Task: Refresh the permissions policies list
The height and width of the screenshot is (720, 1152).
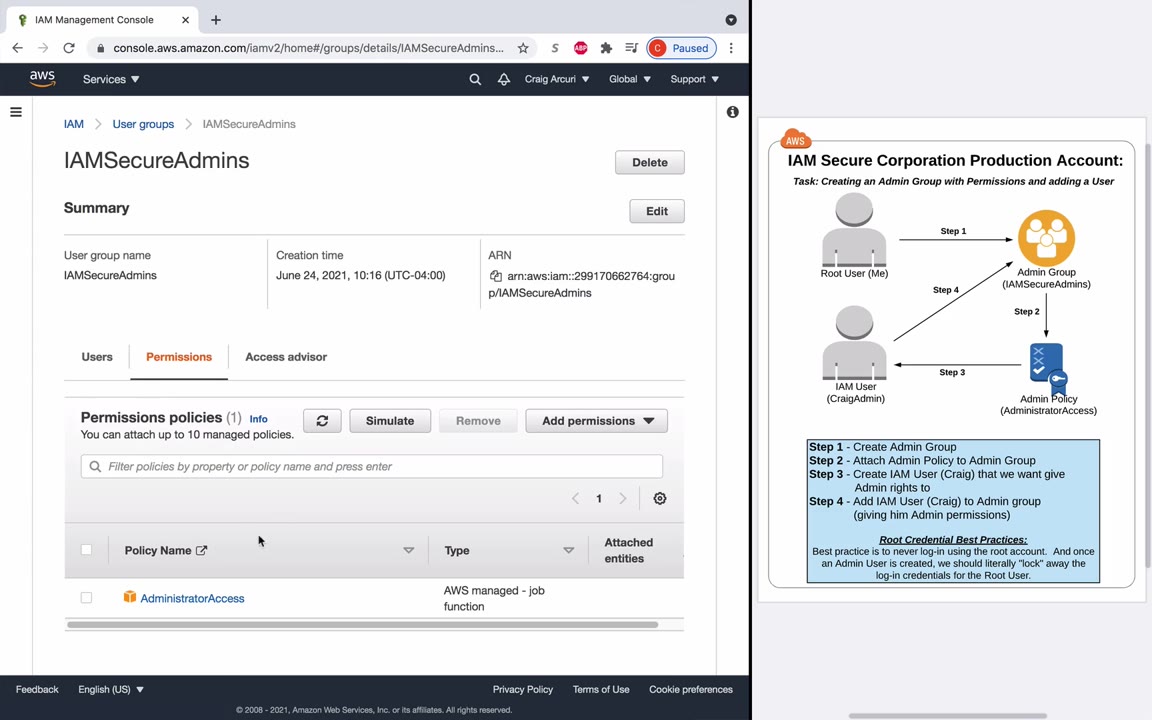Action: point(323,421)
